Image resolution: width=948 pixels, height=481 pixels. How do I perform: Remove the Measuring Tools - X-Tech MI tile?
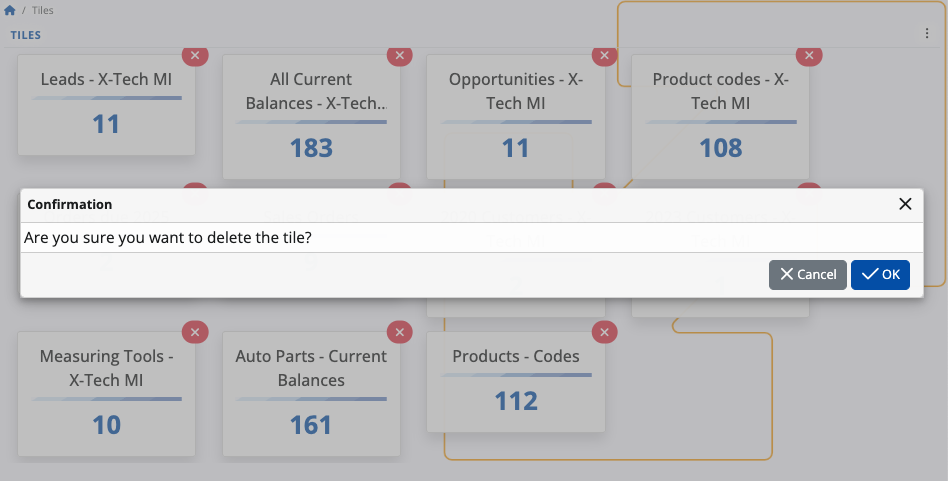(x=195, y=332)
